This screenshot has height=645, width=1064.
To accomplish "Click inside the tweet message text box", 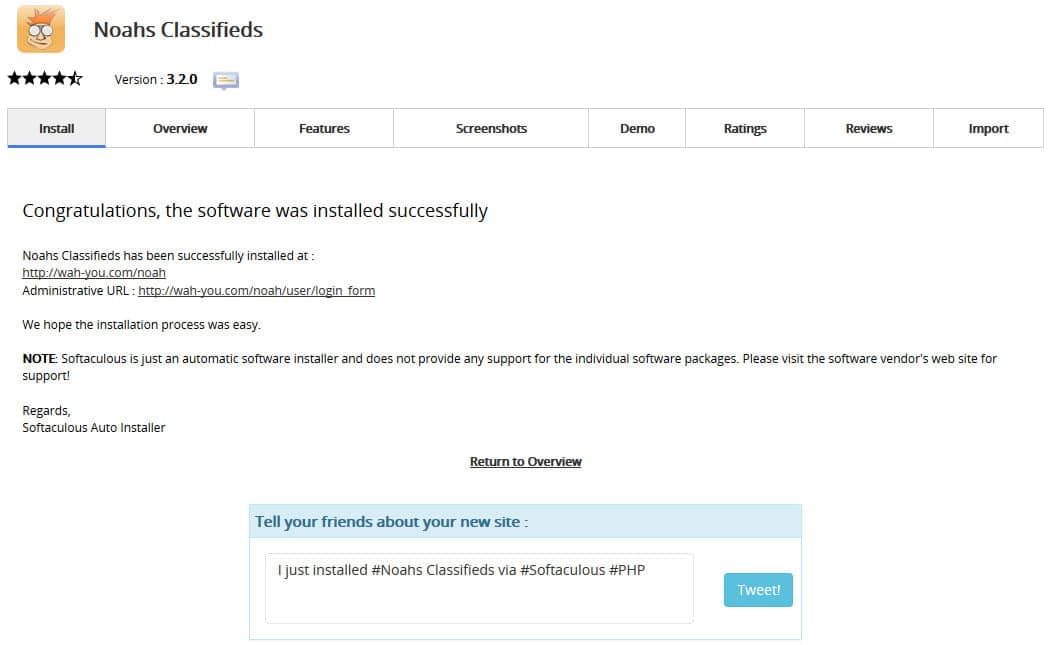I will pyautogui.click(x=479, y=588).
